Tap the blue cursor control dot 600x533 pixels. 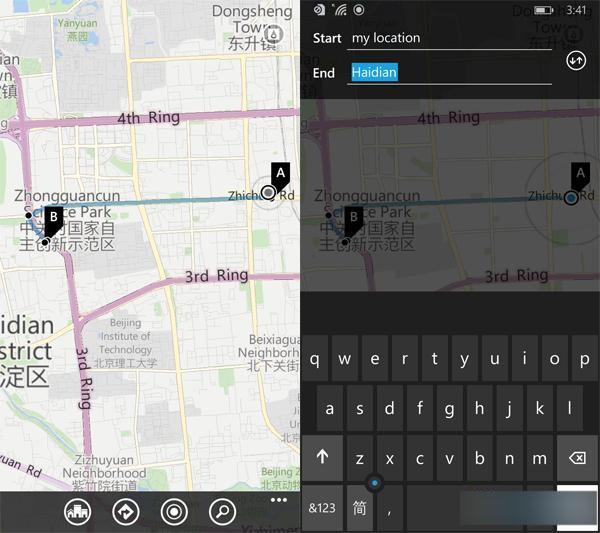(375, 483)
